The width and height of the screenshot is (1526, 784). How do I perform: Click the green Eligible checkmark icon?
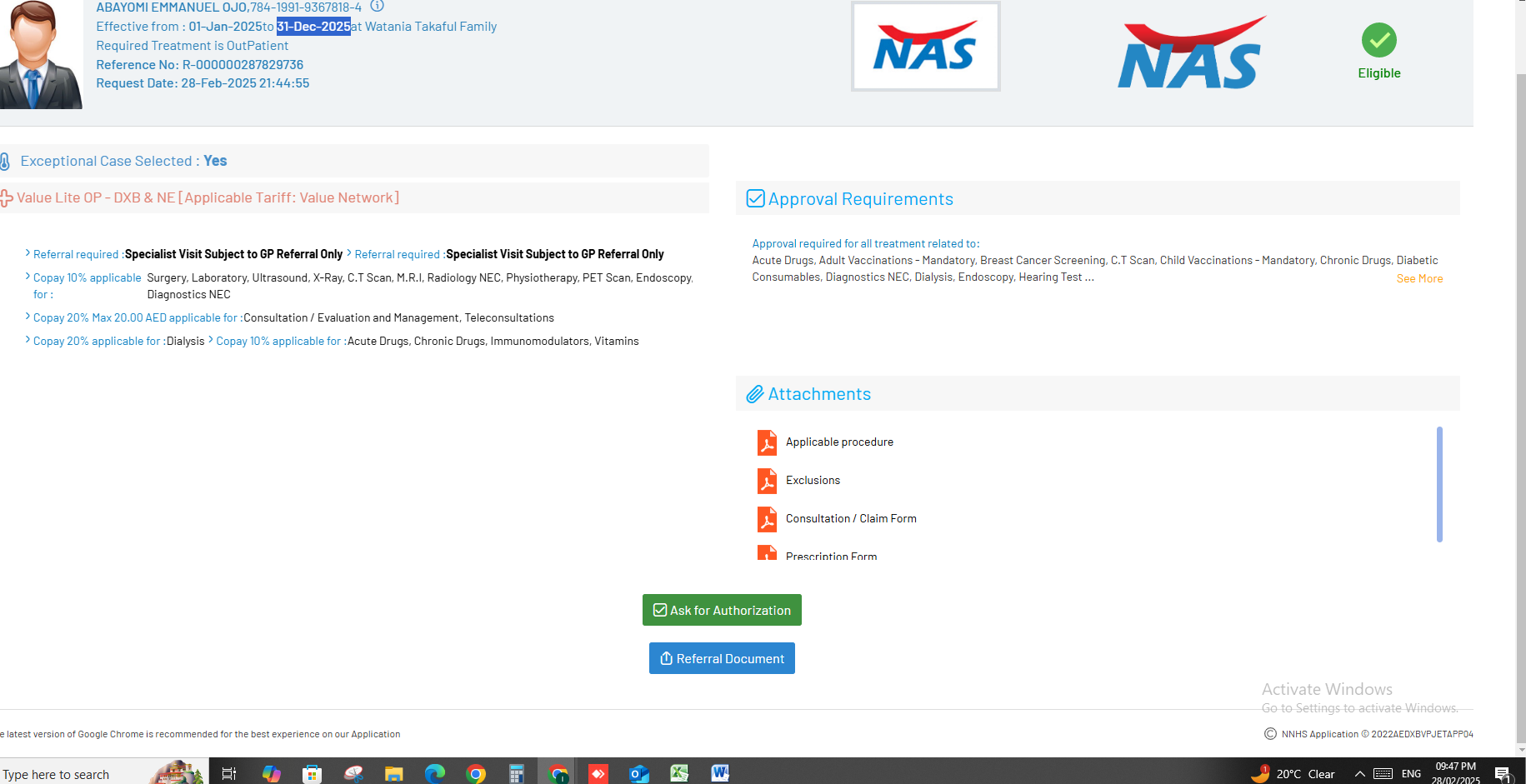point(1379,40)
